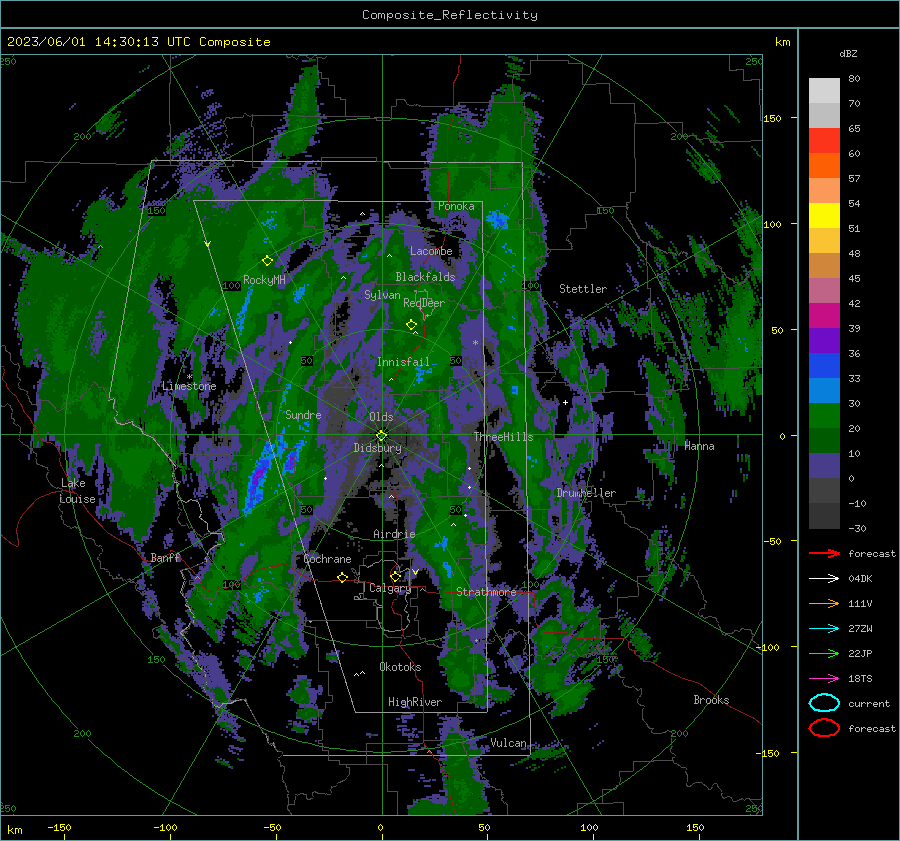Click the Stettler city label
The image size is (900, 841).
[x=583, y=289]
